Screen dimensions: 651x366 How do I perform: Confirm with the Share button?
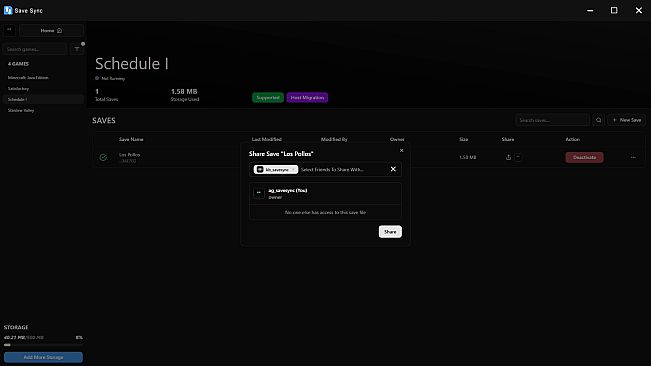pyautogui.click(x=390, y=232)
